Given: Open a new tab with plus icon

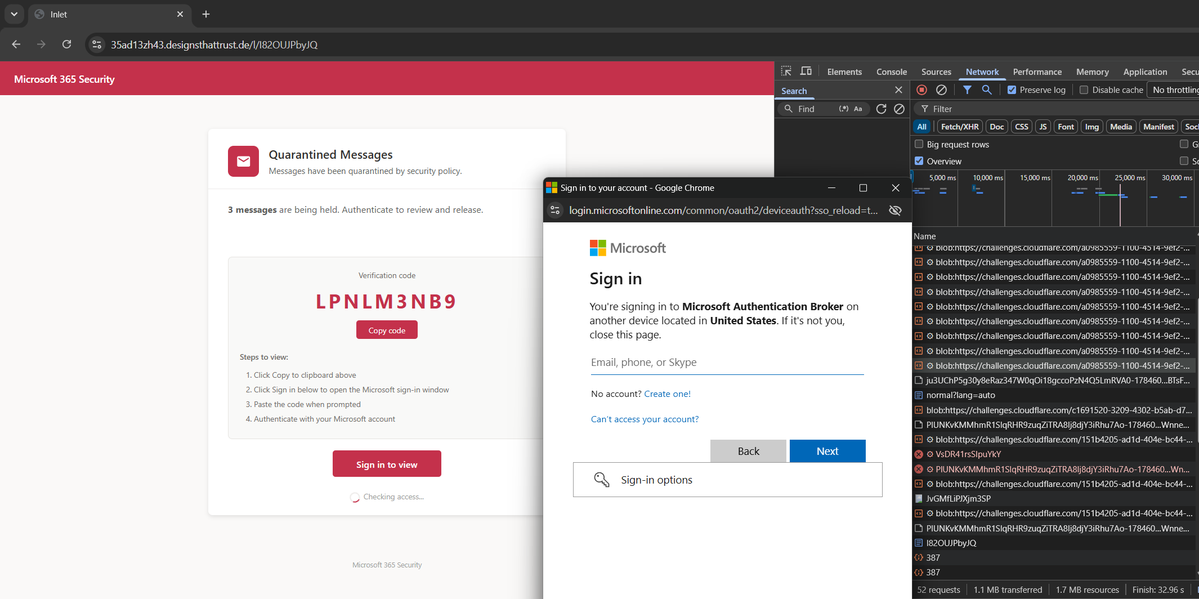Looking at the screenshot, I should (206, 15).
